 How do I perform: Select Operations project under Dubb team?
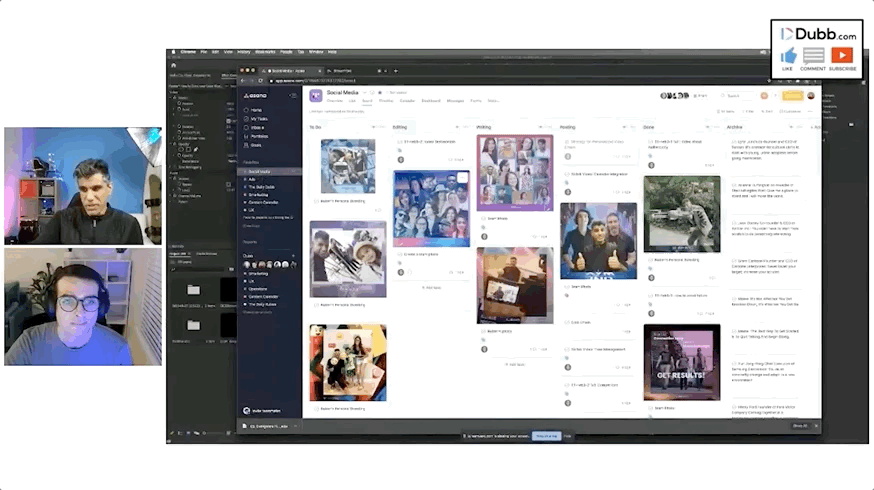pyautogui.click(x=258, y=289)
